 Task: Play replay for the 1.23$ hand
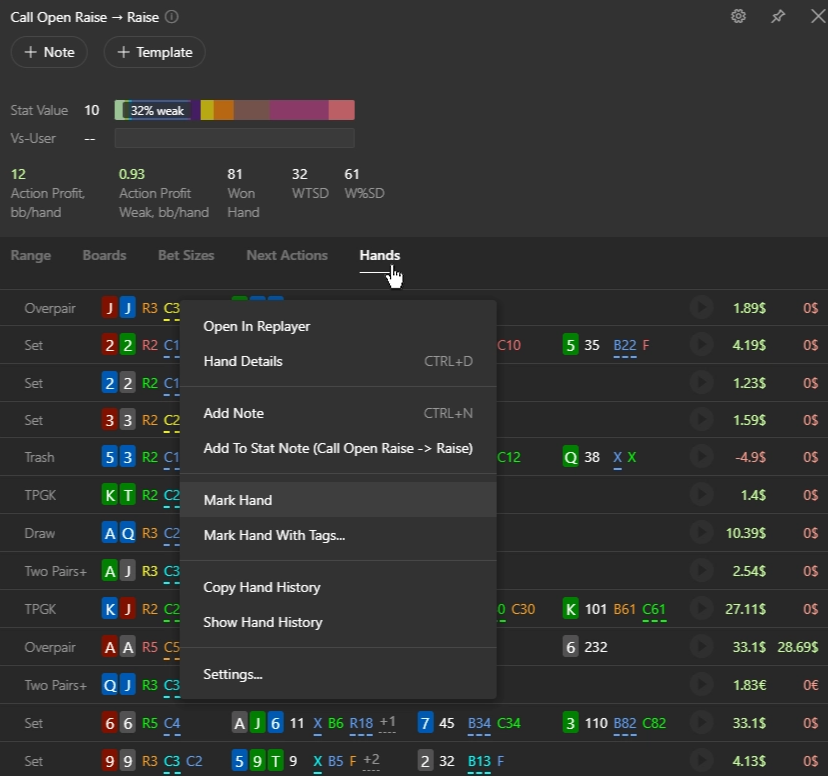(x=701, y=382)
